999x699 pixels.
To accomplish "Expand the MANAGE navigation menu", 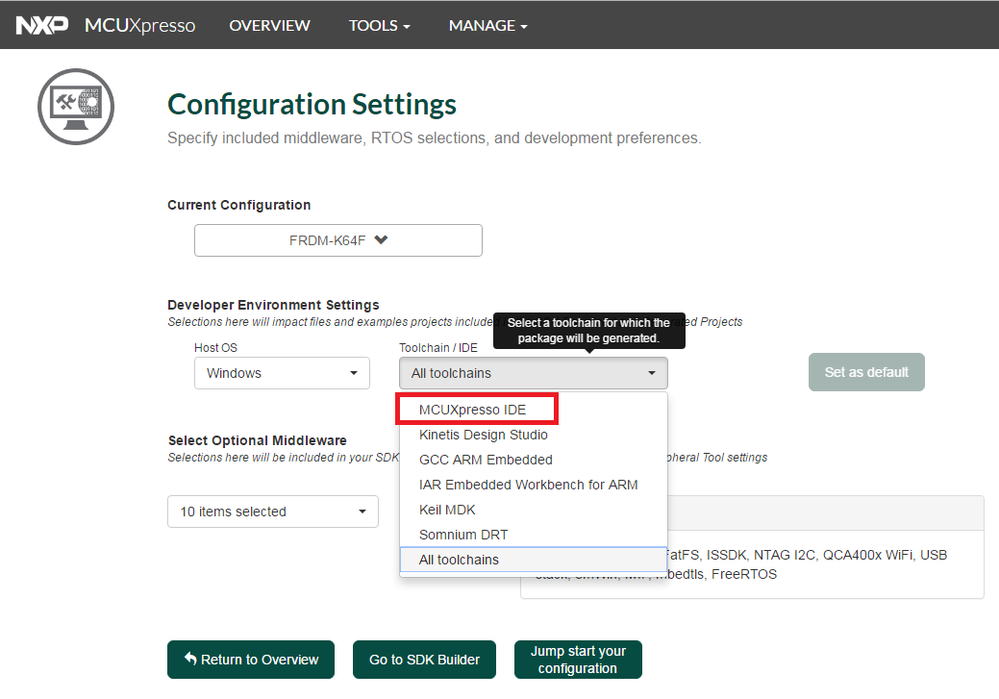I will pos(487,25).
